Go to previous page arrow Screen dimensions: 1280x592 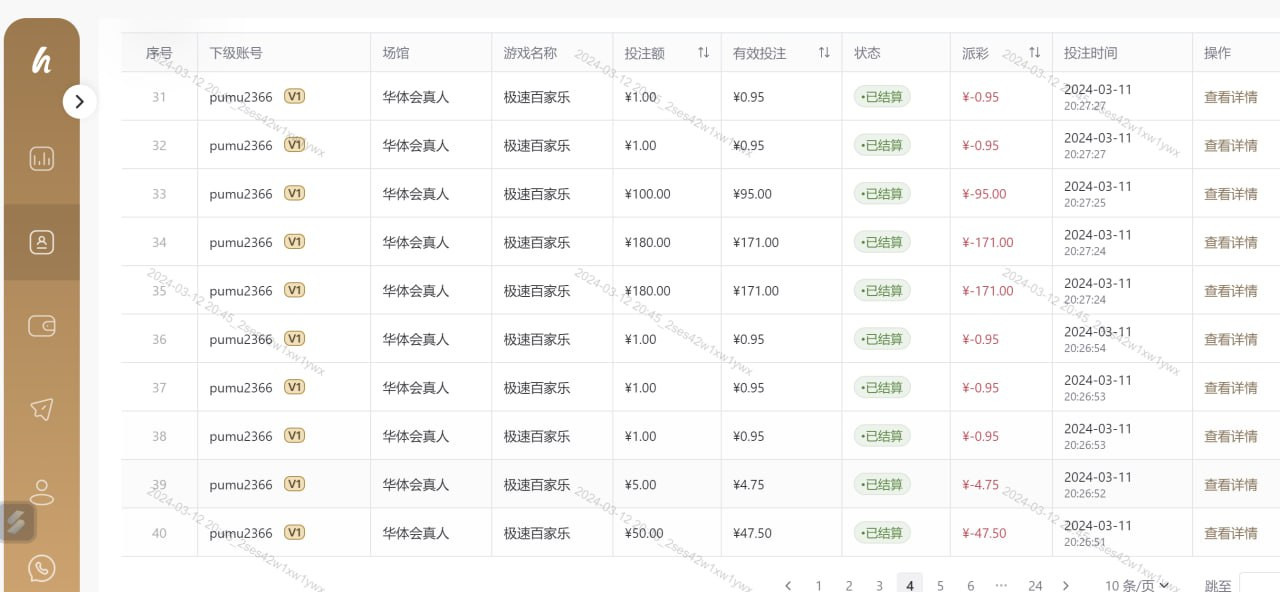[x=788, y=586]
